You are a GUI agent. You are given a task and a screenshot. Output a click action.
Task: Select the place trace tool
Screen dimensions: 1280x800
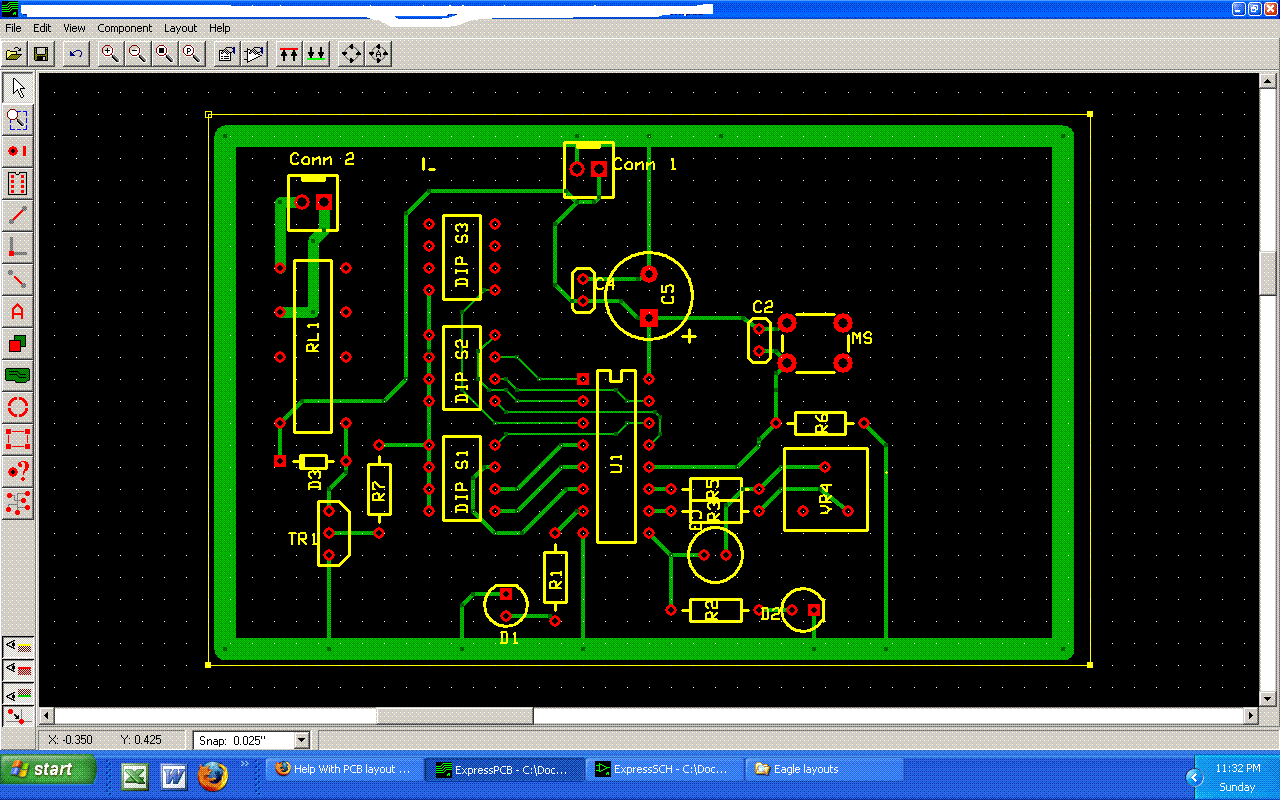point(18,215)
